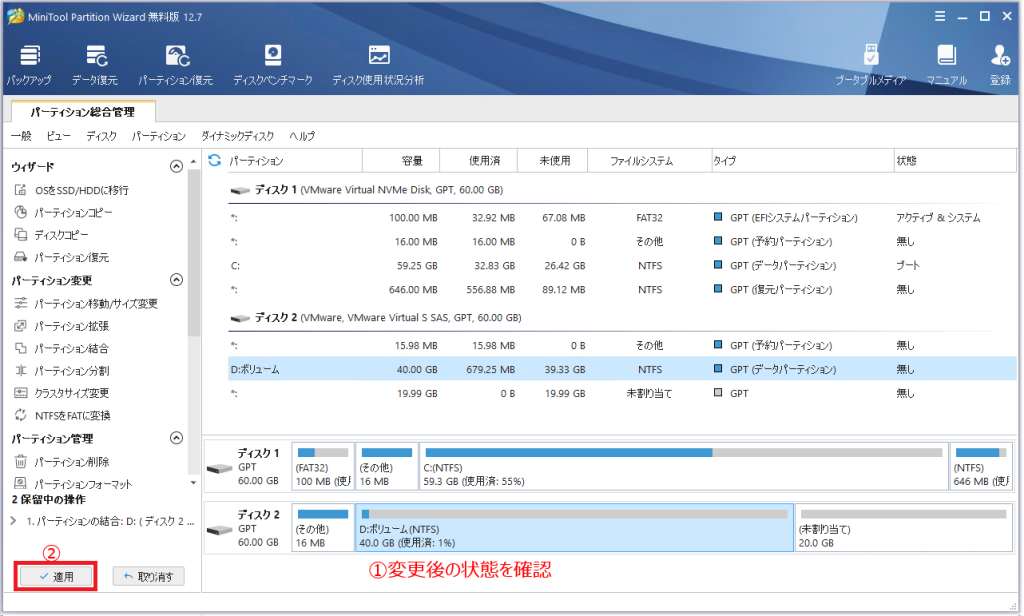Click the 取り消す (Undo) button
1024x616 pixels.
pyautogui.click(x=148, y=576)
